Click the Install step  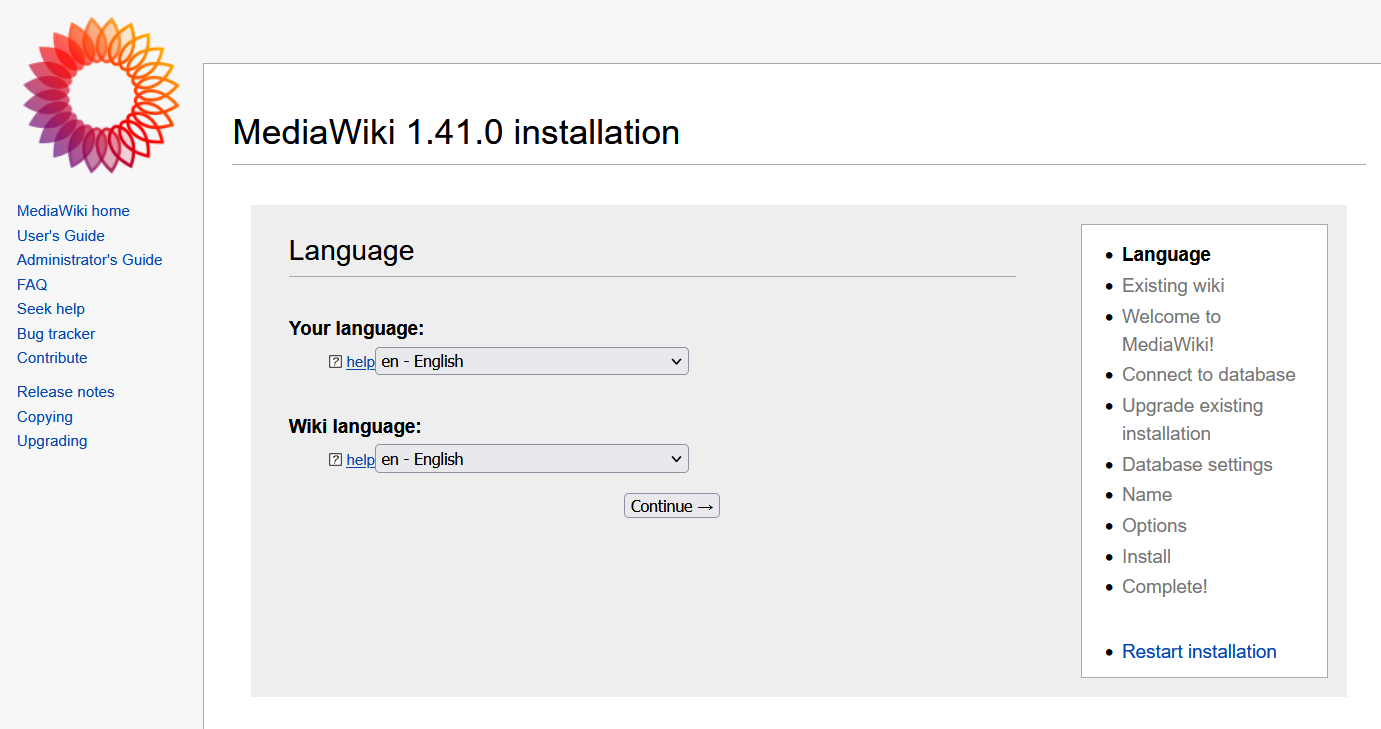coord(1146,557)
